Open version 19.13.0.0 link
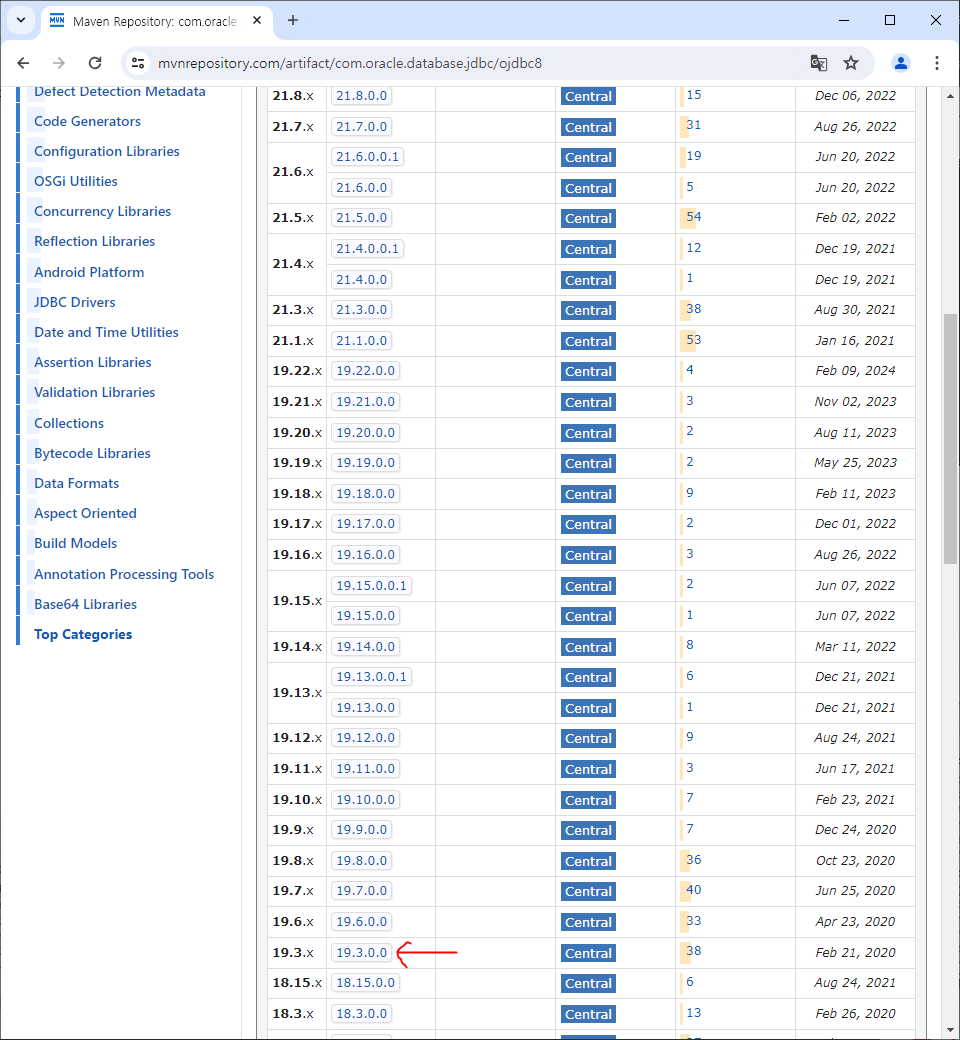This screenshot has width=960, height=1040. (366, 708)
